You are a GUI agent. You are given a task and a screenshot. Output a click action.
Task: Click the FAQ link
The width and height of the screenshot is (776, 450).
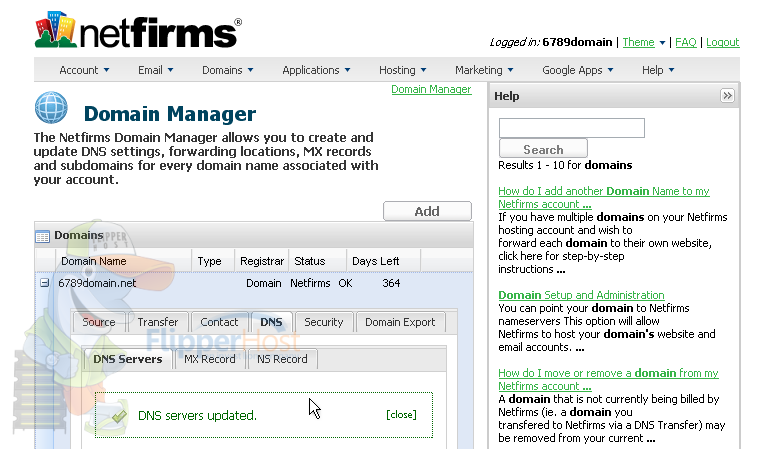pyautogui.click(x=685, y=43)
